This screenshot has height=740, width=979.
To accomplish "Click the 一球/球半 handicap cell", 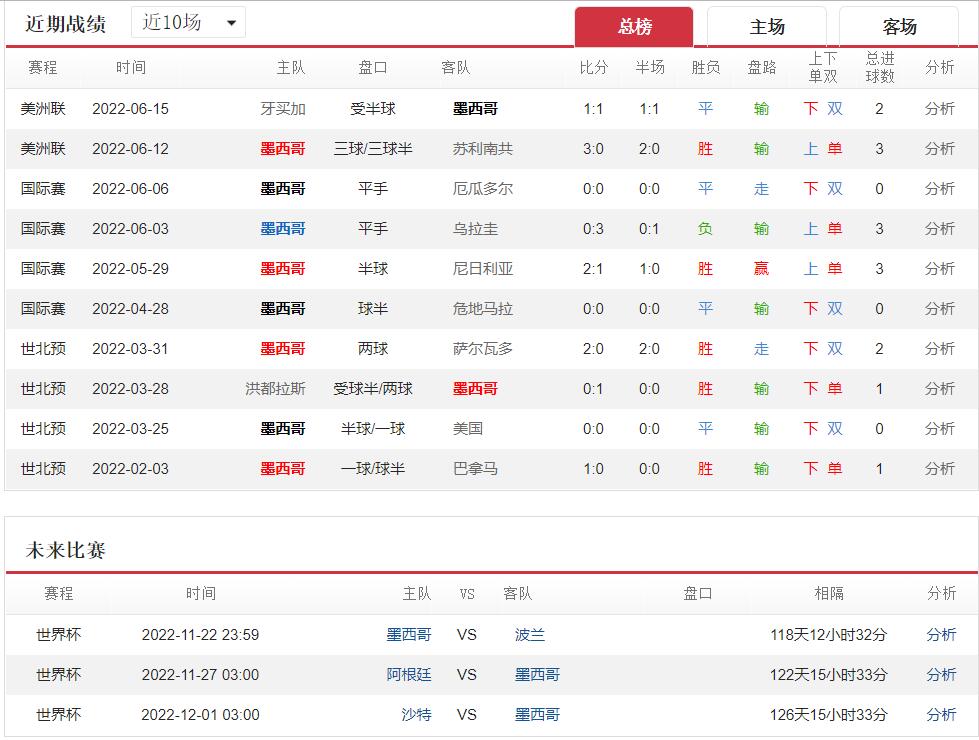I will point(373,468).
